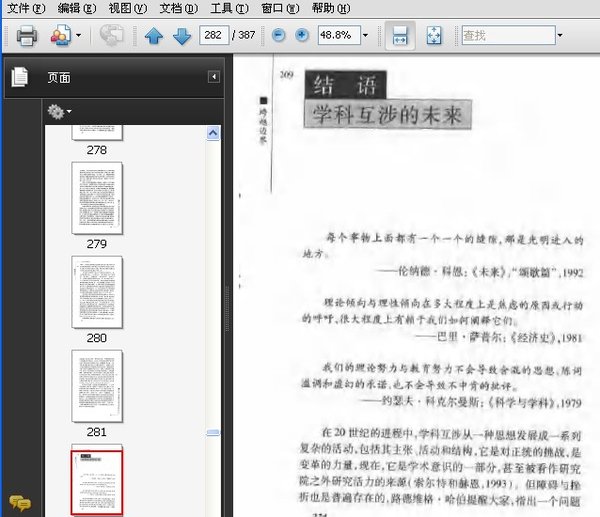Click the fit one full page icon
This screenshot has width=600, height=517.
click(434, 36)
